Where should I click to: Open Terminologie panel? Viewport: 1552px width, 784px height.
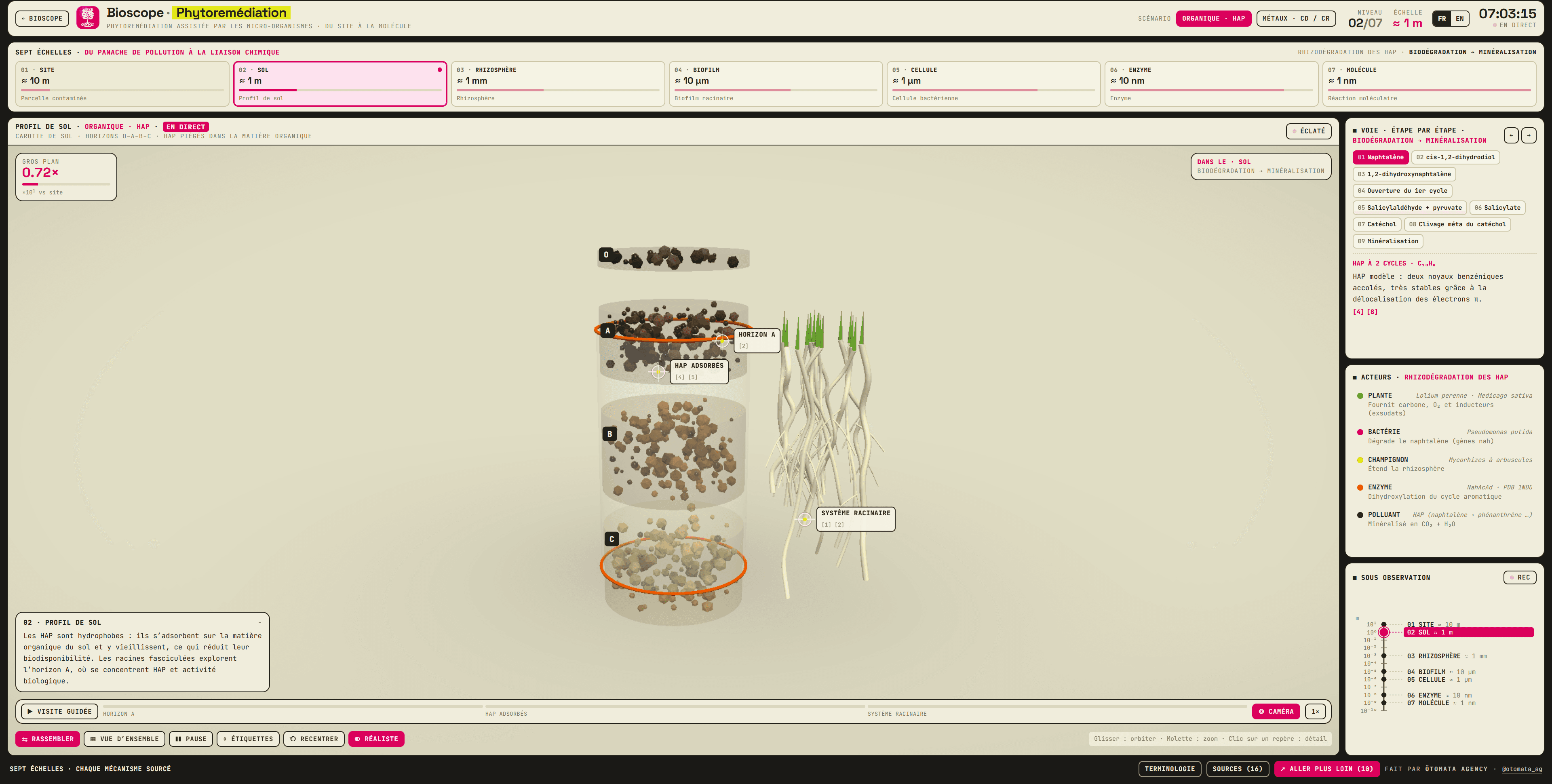(1169, 769)
